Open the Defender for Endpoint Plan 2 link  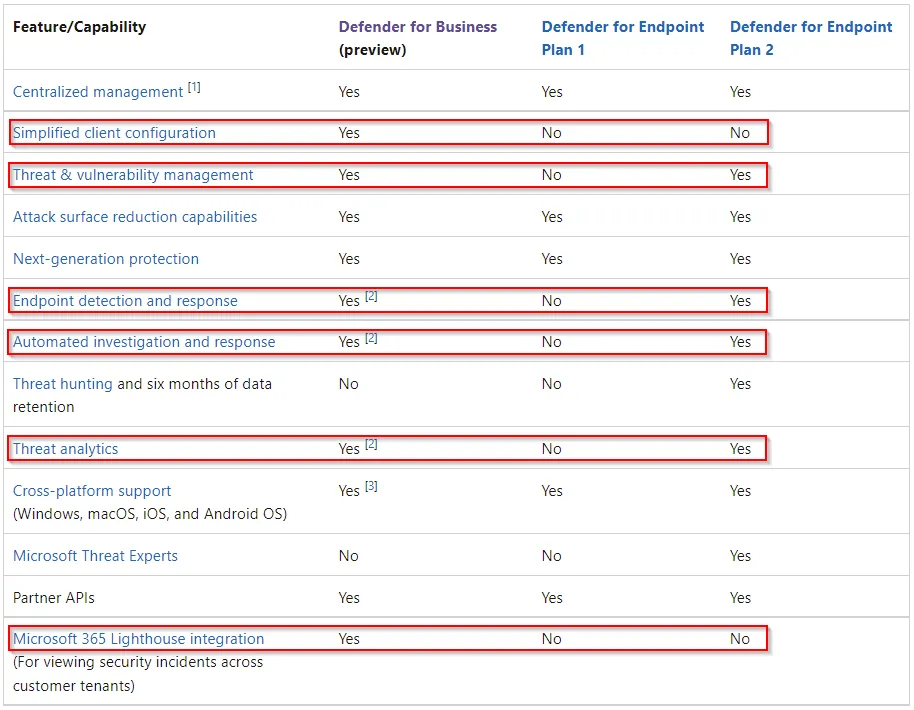pos(811,38)
